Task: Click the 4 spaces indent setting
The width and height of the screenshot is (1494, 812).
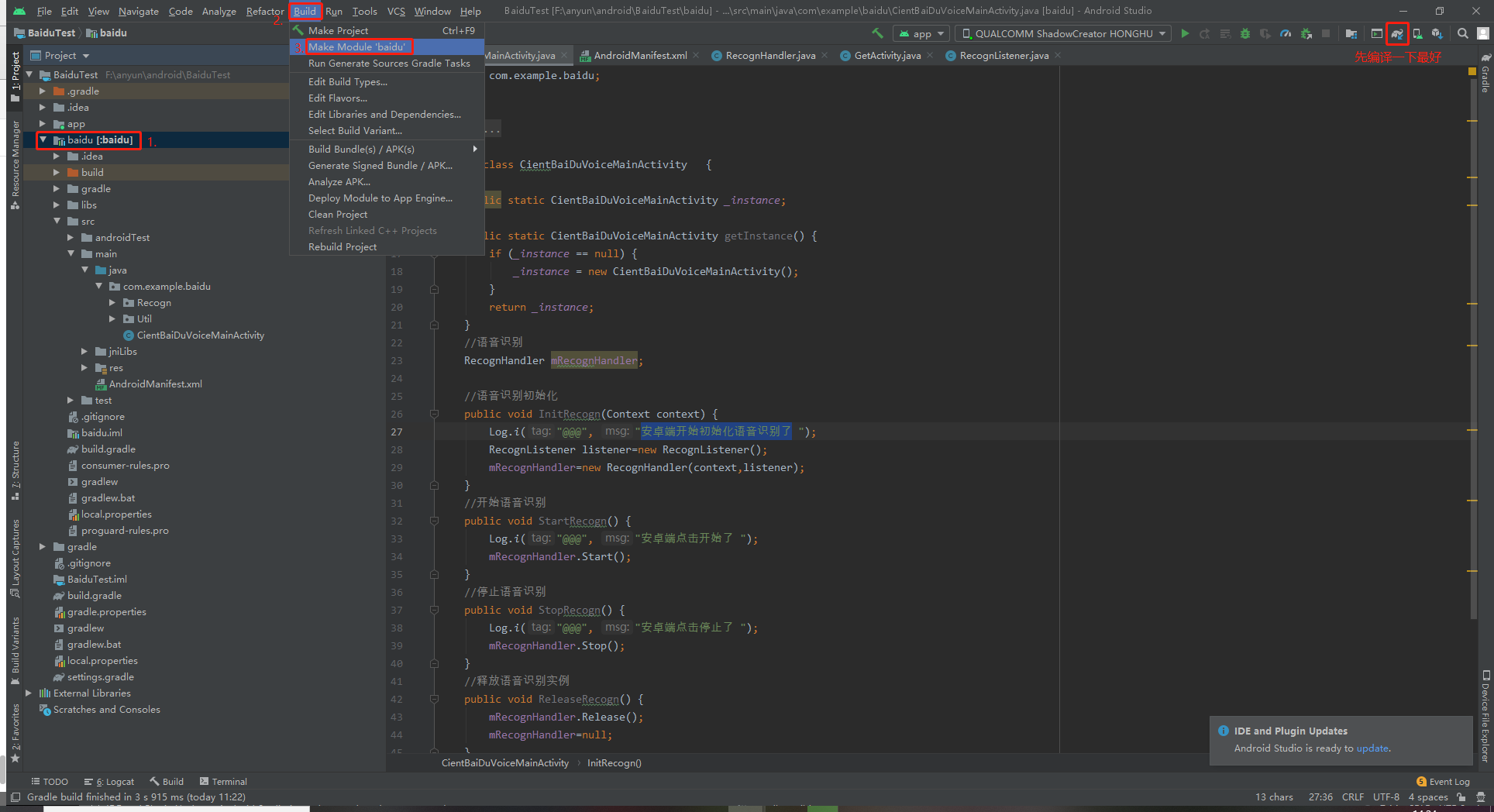Action: [1428, 797]
